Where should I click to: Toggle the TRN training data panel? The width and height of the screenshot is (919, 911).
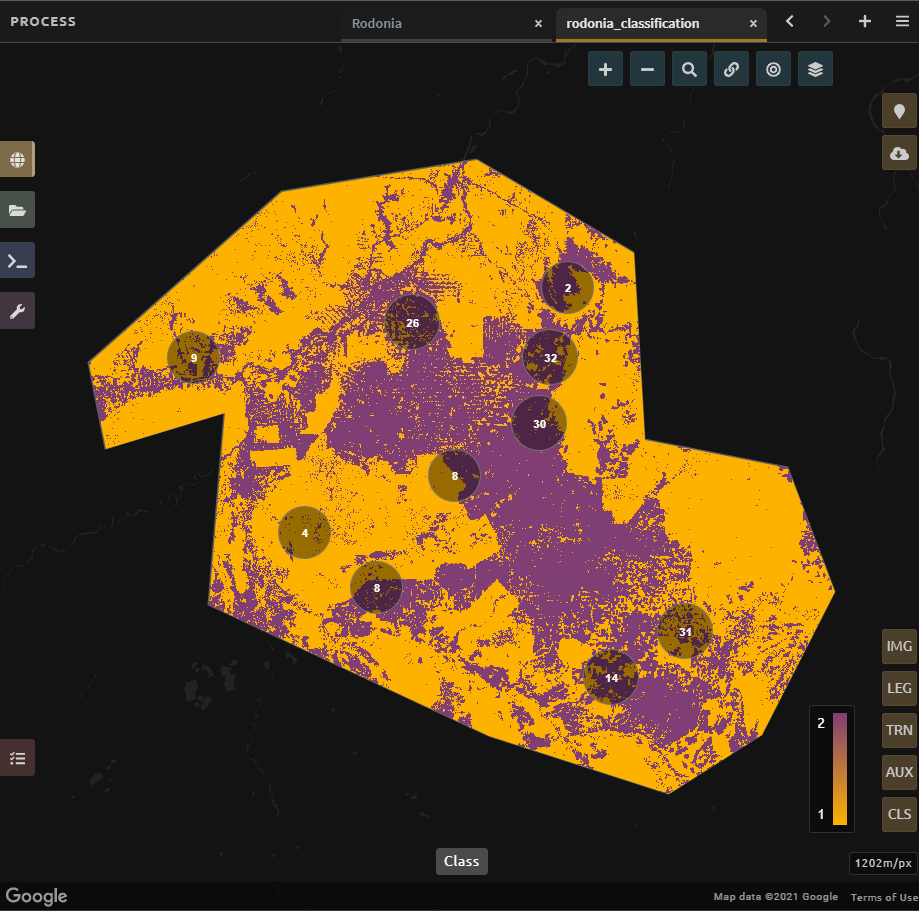coord(897,730)
